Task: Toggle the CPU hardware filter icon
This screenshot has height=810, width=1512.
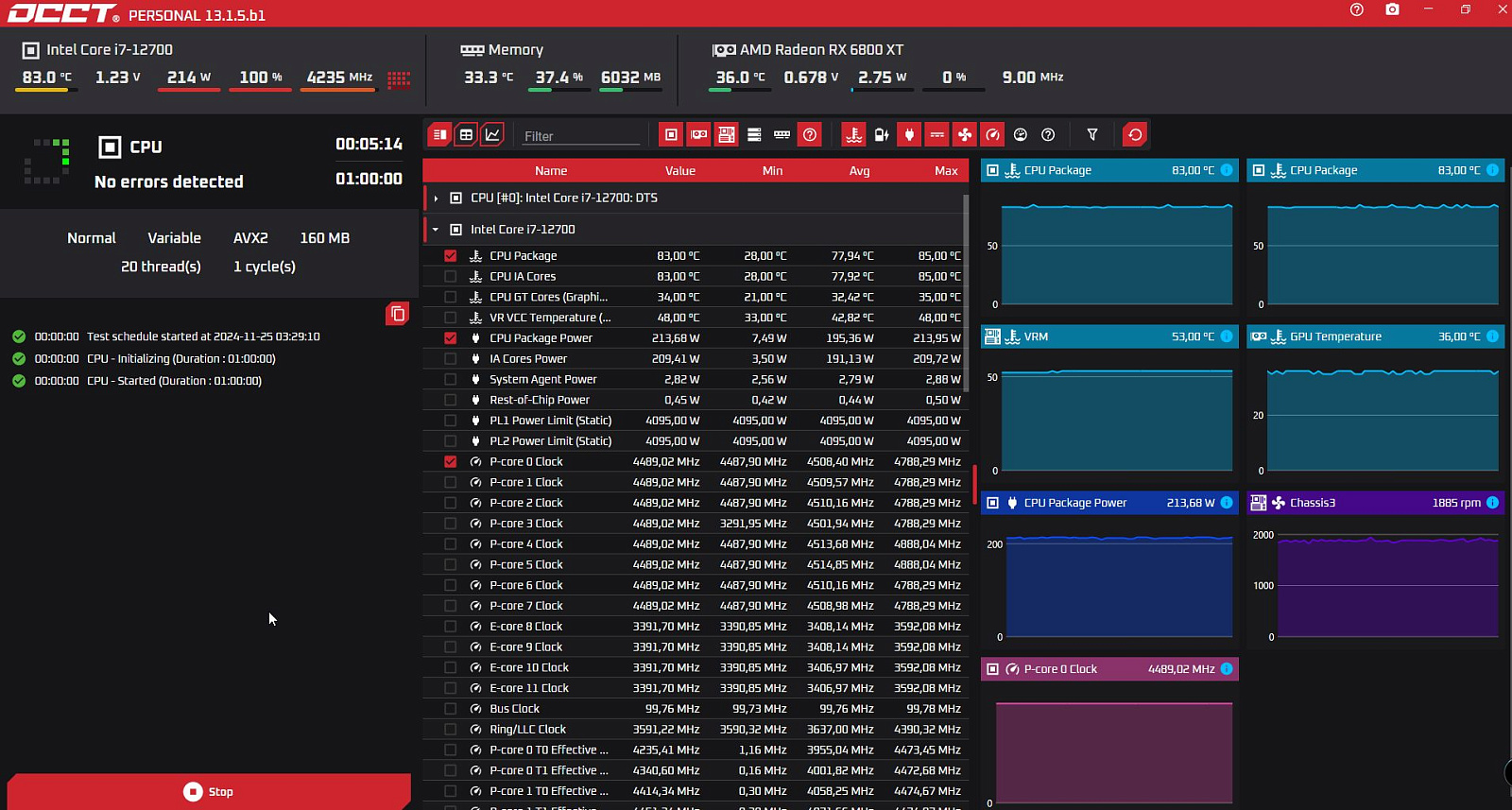Action: pyautogui.click(x=671, y=135)
